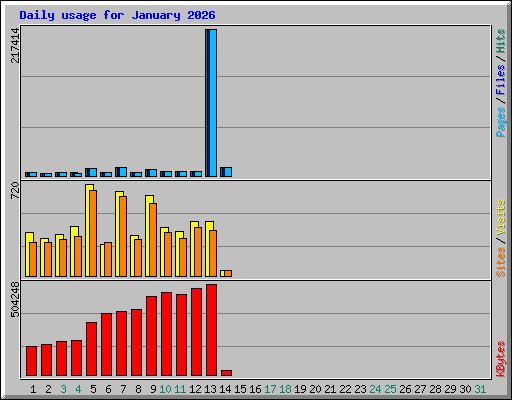Click day label 7 on the x-axis

pos(123,389)
